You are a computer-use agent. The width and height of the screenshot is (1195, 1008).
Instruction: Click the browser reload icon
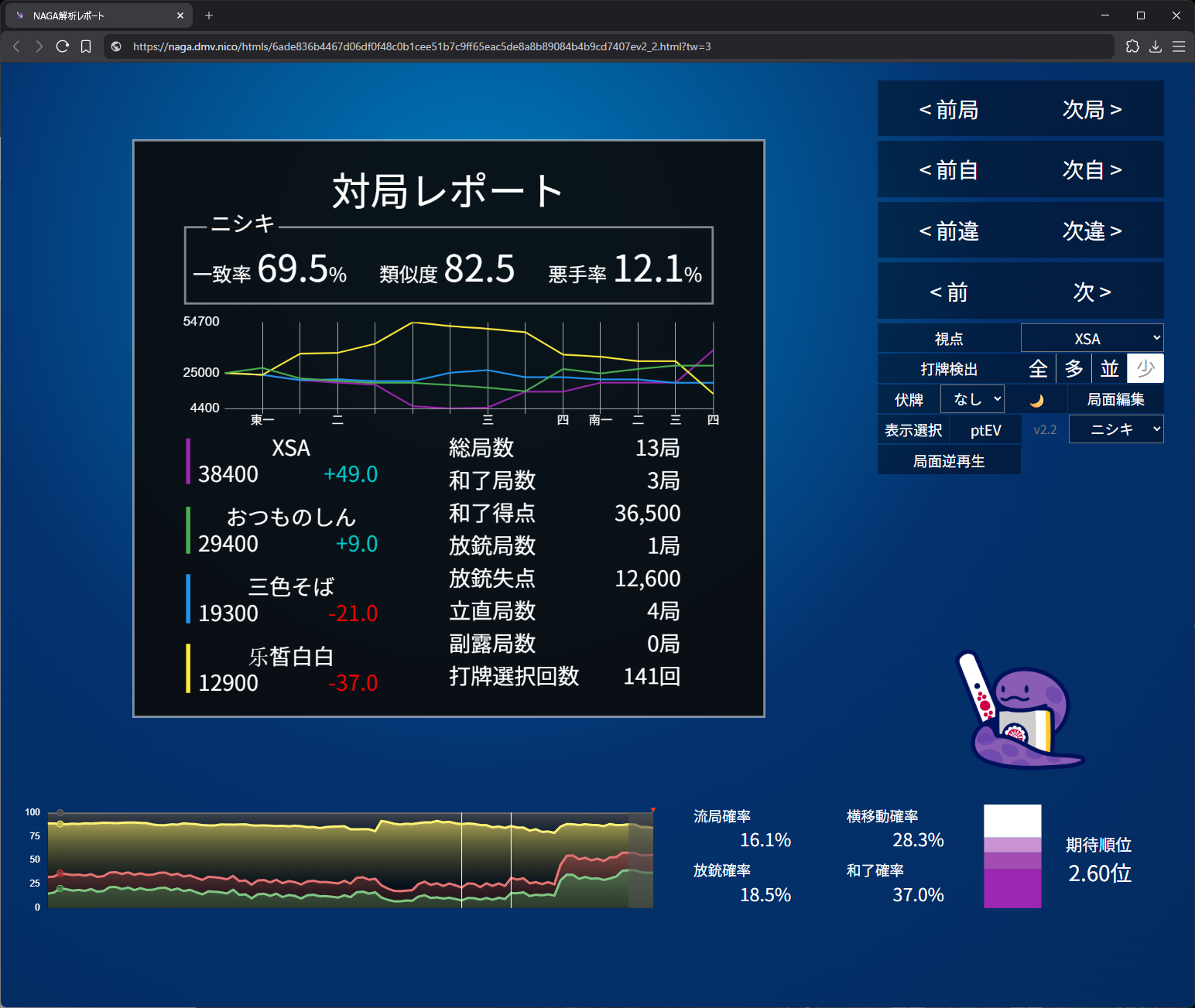[x=63, y=46]
